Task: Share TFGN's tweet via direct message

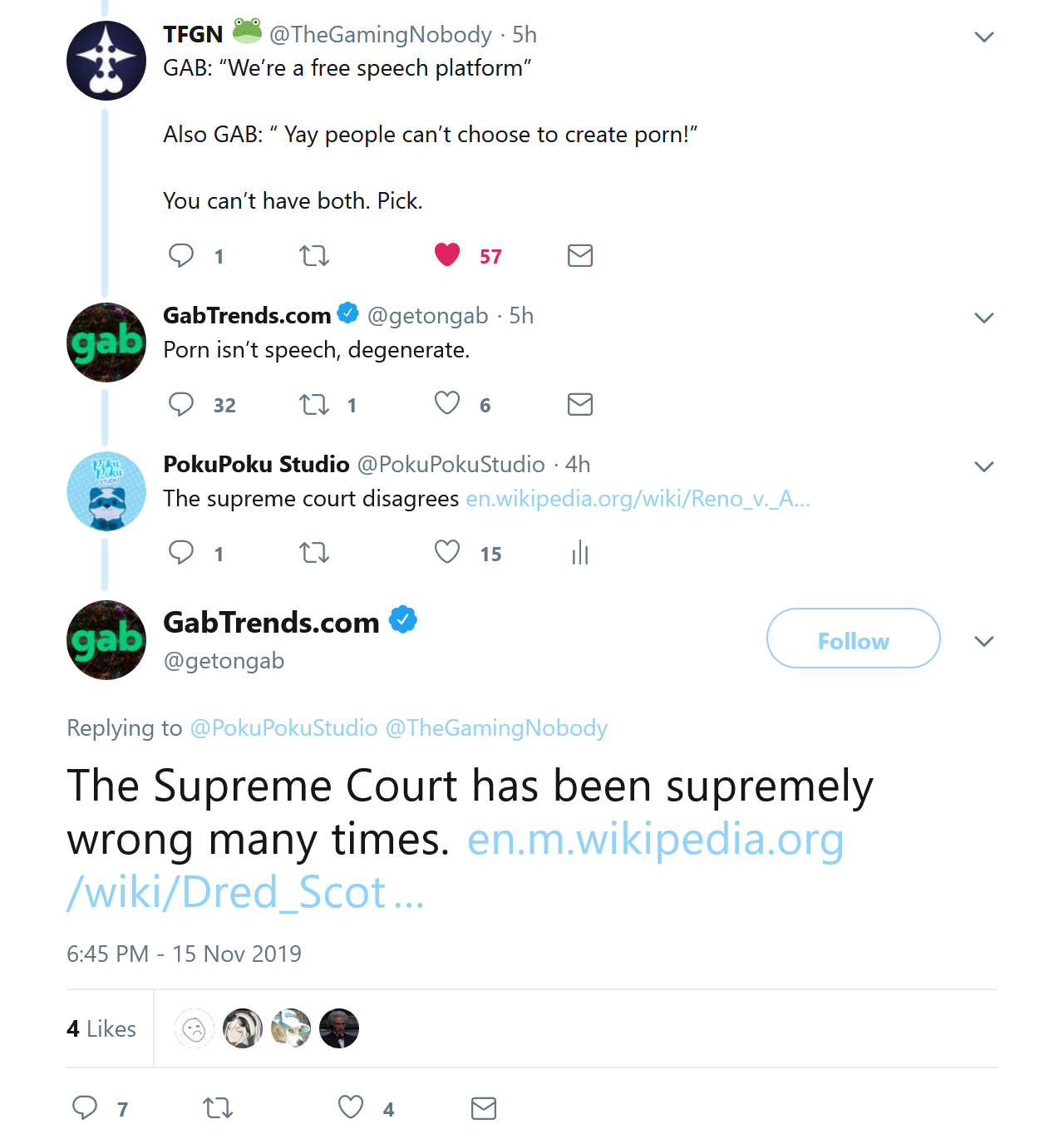Action: click(x=580, y=255)
